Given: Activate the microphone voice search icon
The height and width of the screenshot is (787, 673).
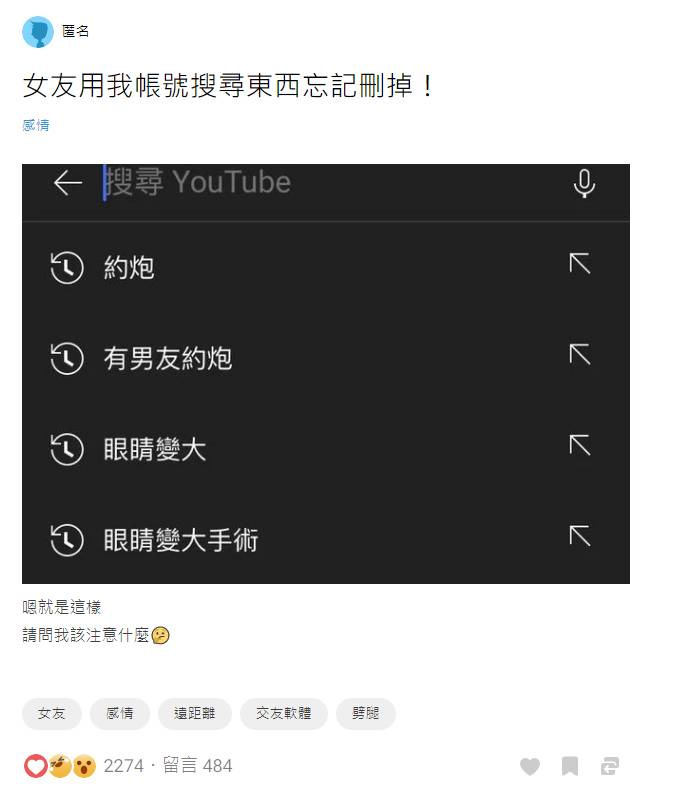Looking at the screenshot, I should [584, 183].
